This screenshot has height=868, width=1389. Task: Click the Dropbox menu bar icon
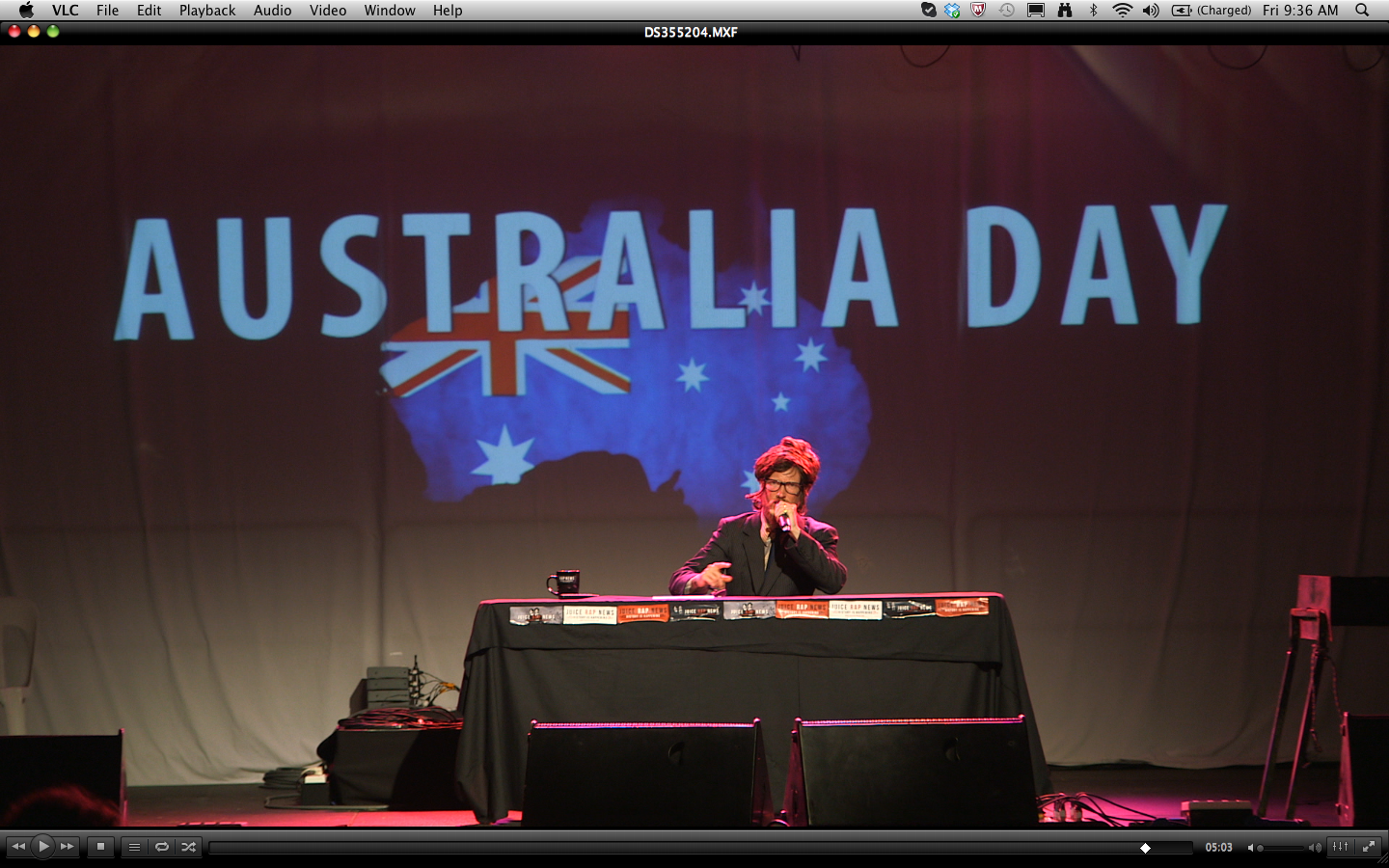point(952,11)
